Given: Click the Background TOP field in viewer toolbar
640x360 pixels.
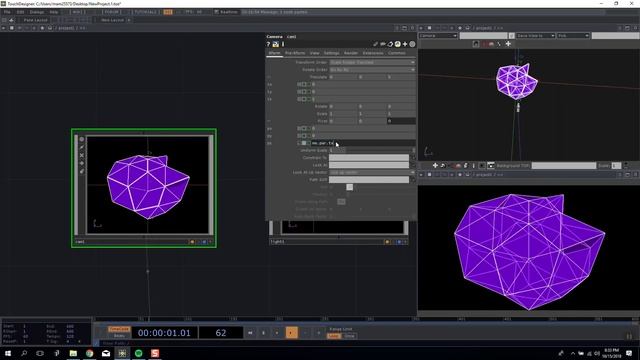Looking at the screenshot, I should [564, 165].
